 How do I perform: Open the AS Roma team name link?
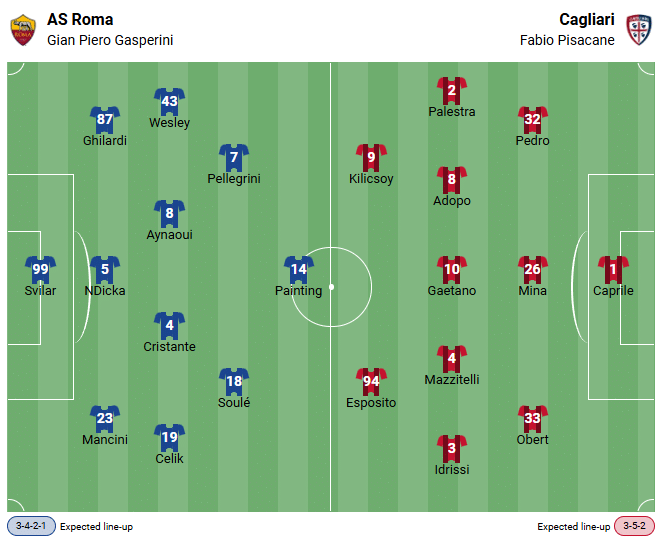(80, 19)
